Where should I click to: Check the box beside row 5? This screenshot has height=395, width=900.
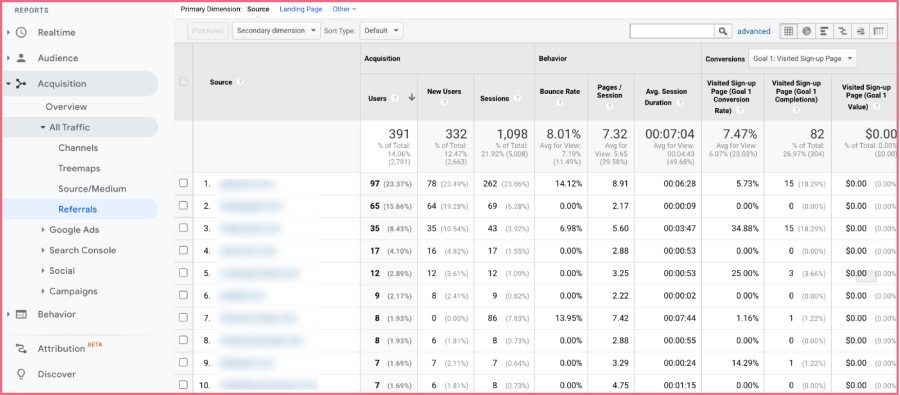click(183, 273)
